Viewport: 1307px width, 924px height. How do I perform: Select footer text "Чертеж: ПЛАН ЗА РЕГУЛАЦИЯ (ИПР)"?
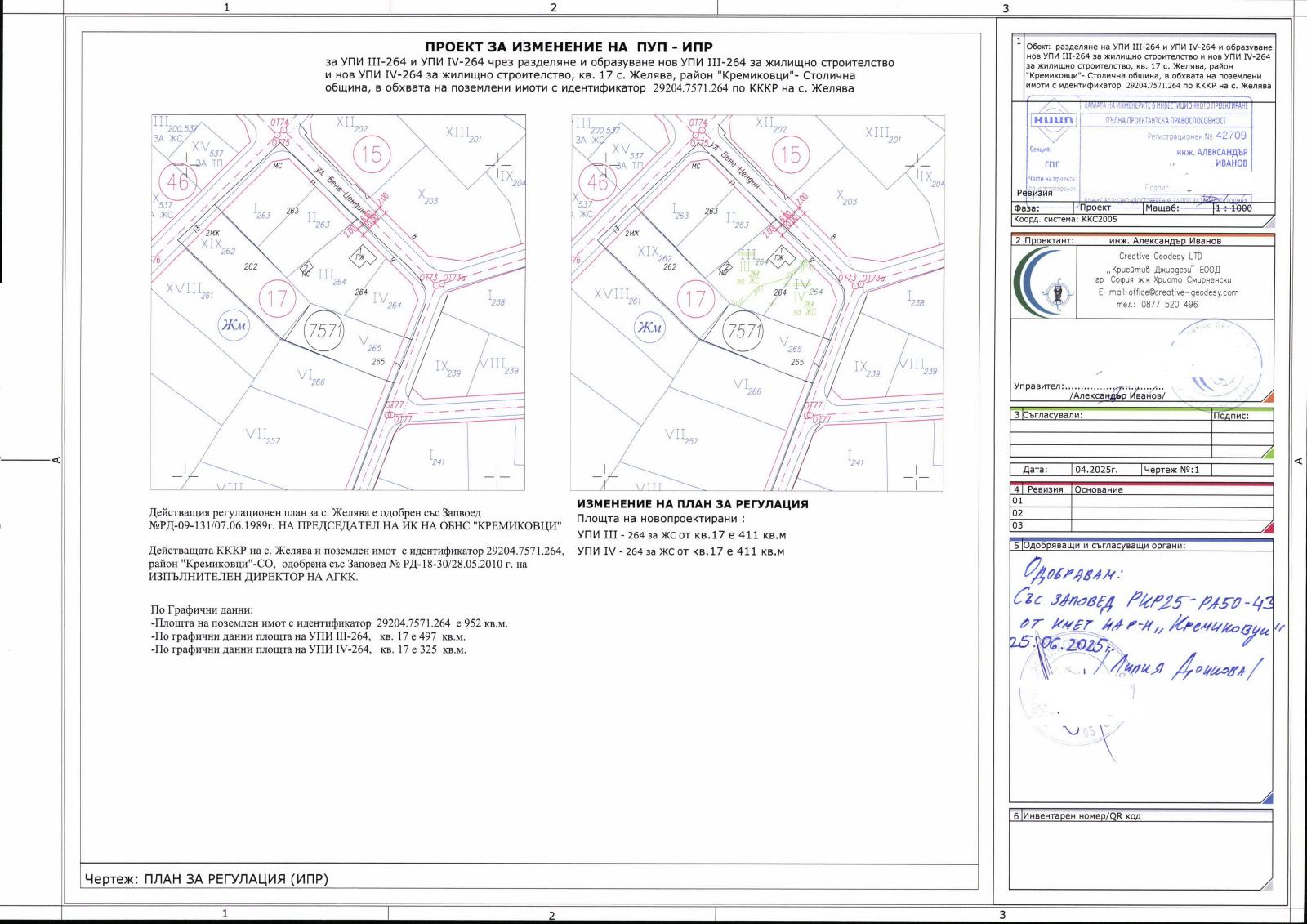[x=207, y=879]
